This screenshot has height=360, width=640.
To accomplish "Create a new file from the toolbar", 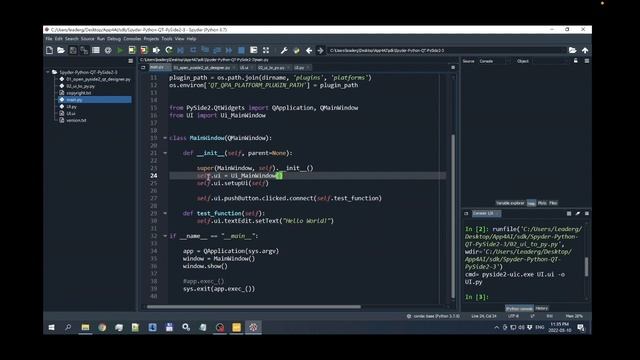I will pyautogui.click(x=49, y=50).
